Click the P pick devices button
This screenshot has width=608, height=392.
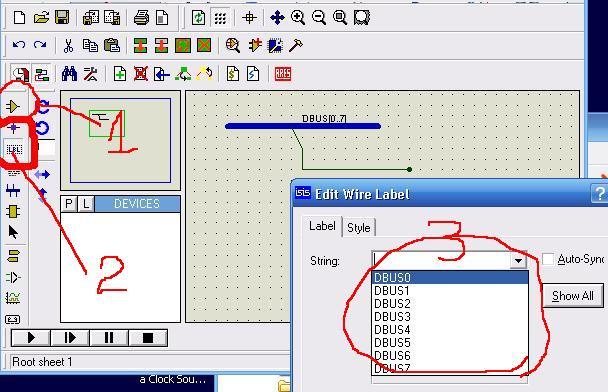click(69, 204)
